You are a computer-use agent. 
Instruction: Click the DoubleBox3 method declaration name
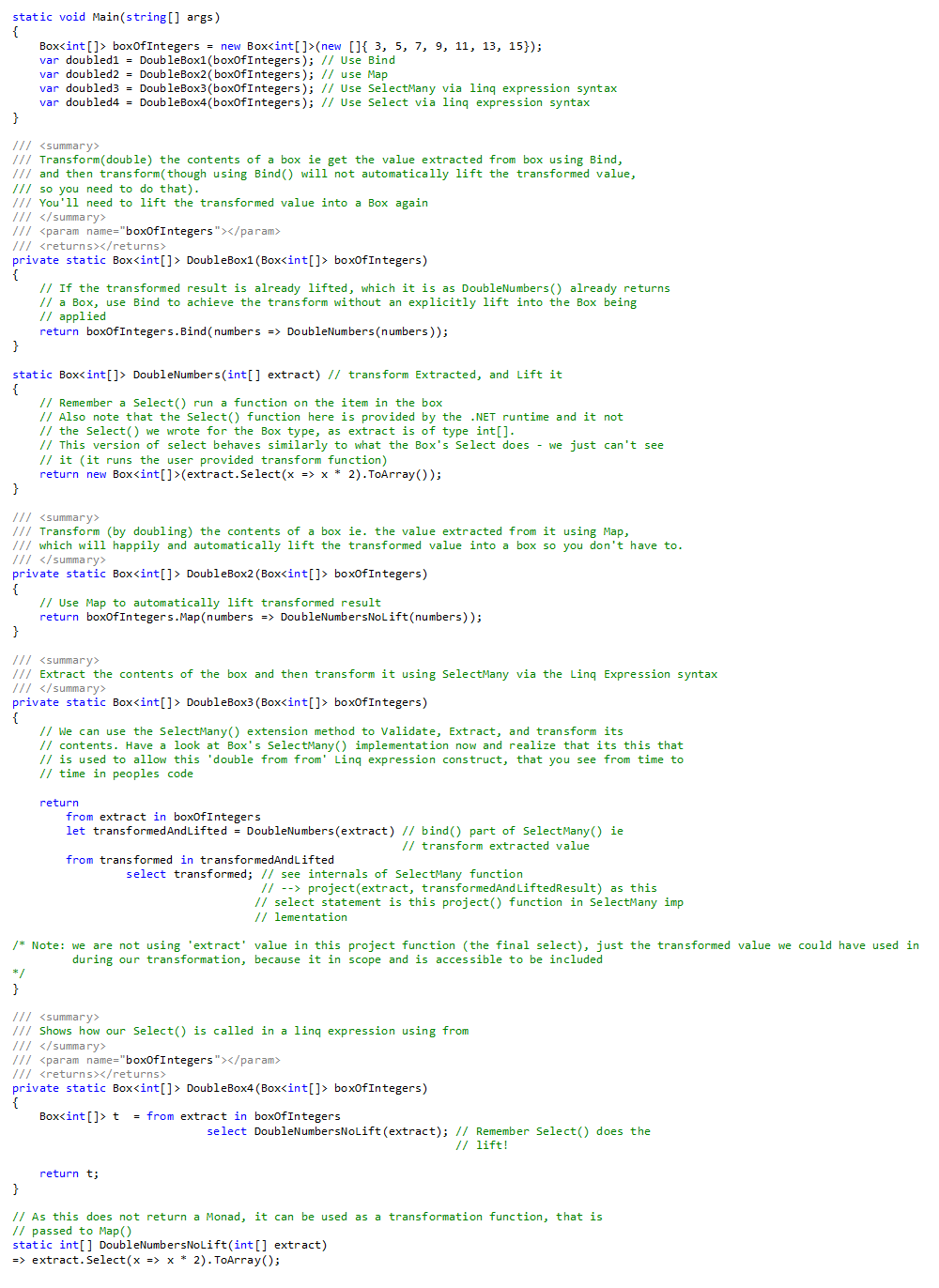[220, 702]
